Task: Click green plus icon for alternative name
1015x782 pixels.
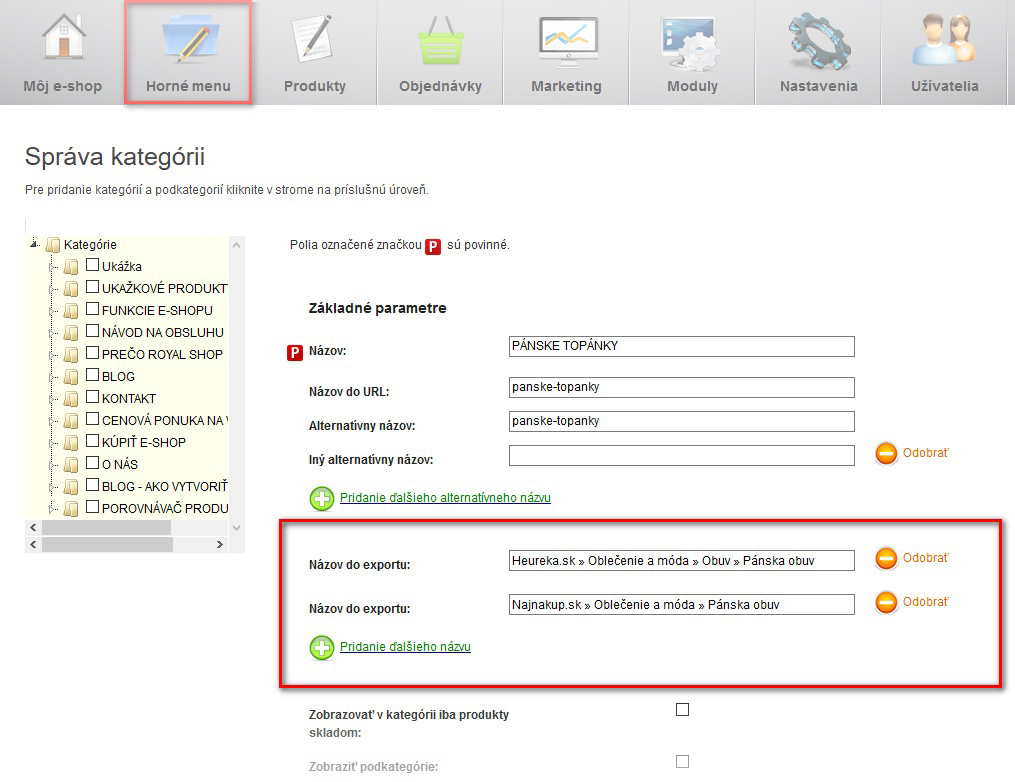Action: tap(322, 497)
